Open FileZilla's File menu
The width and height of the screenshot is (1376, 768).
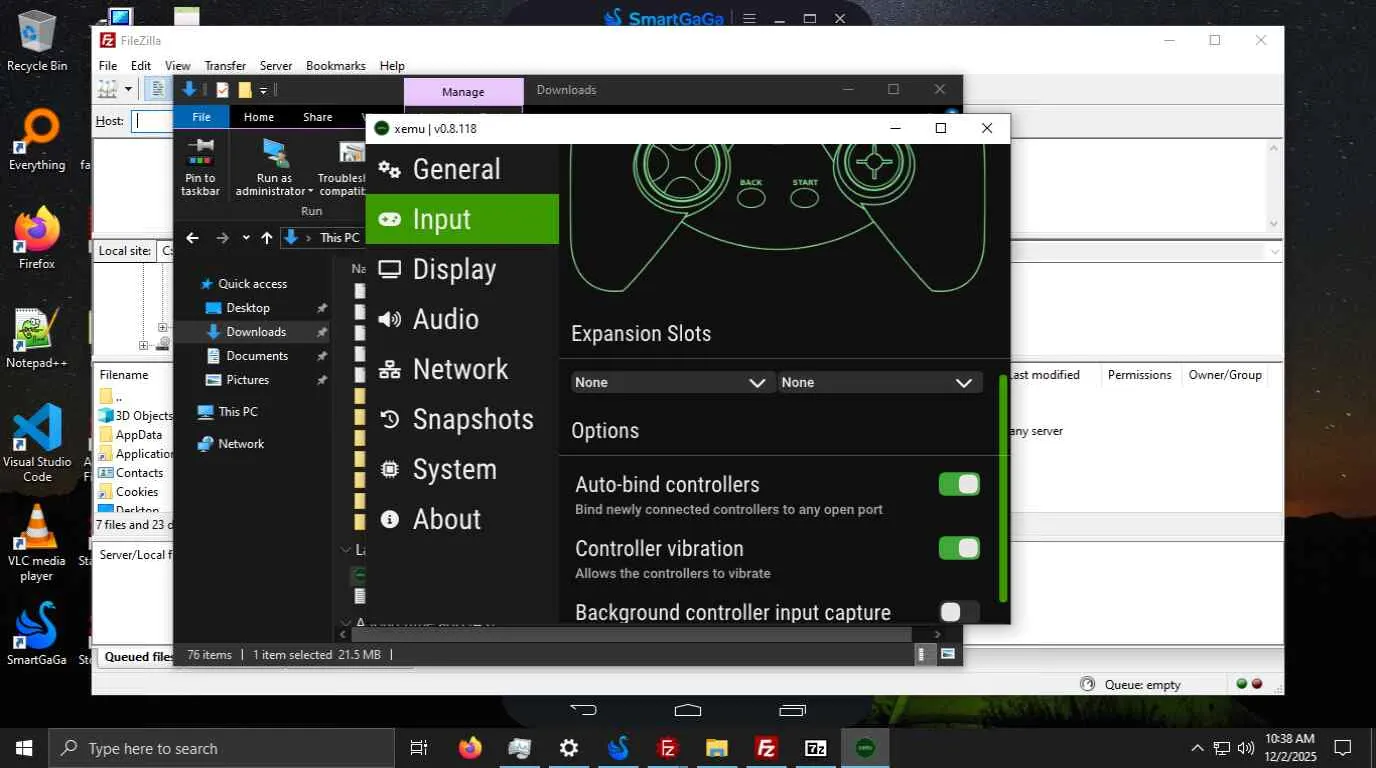[108, 66]
